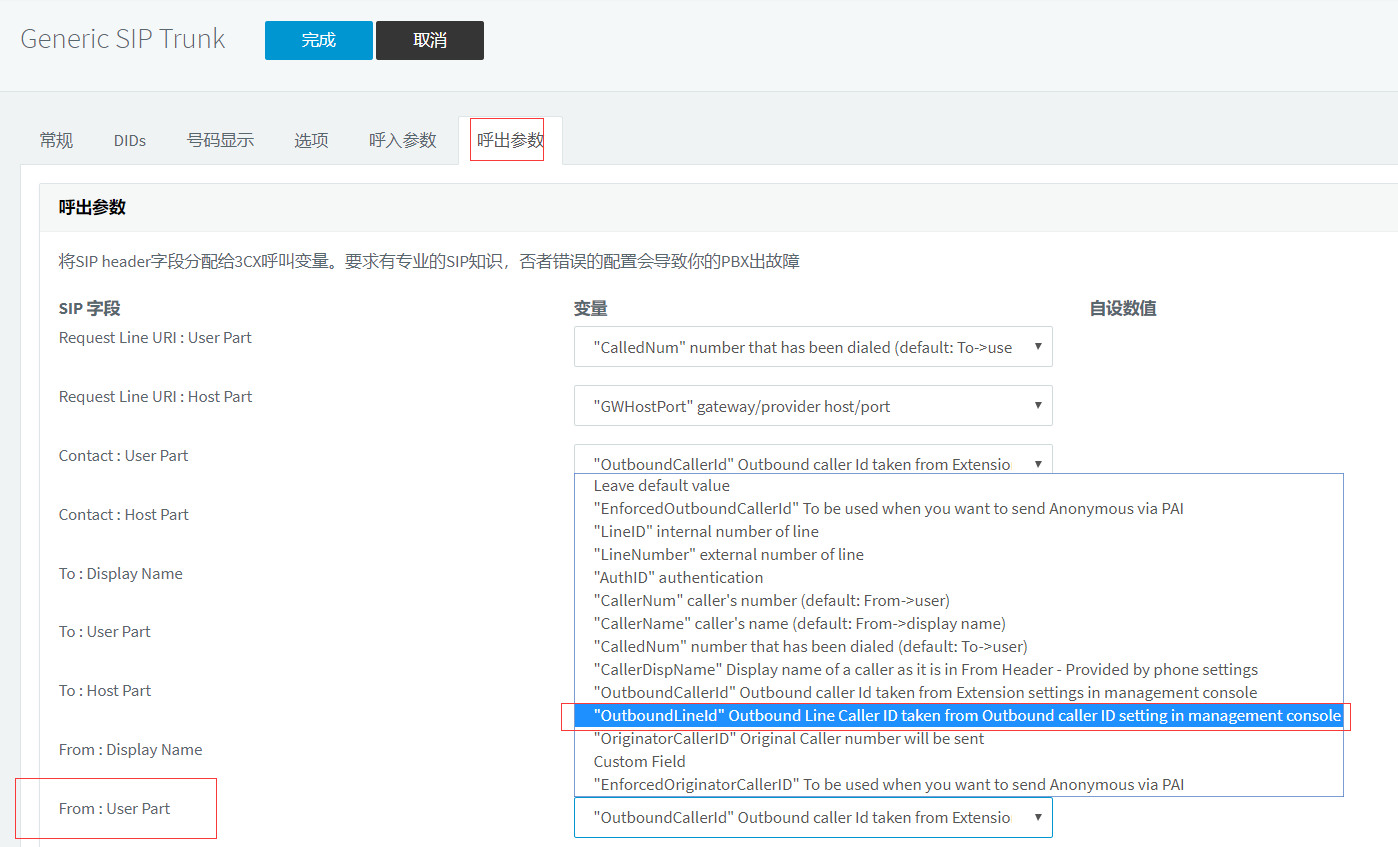Switch to the 常规 tab
This screenshot has height=847, width=1398.
(56, 140)
